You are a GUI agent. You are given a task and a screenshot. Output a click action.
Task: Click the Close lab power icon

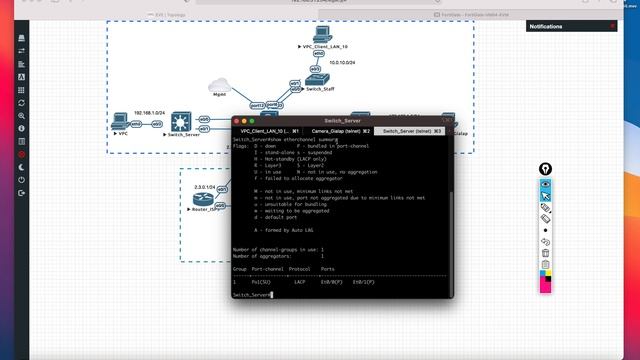(21, 180)
